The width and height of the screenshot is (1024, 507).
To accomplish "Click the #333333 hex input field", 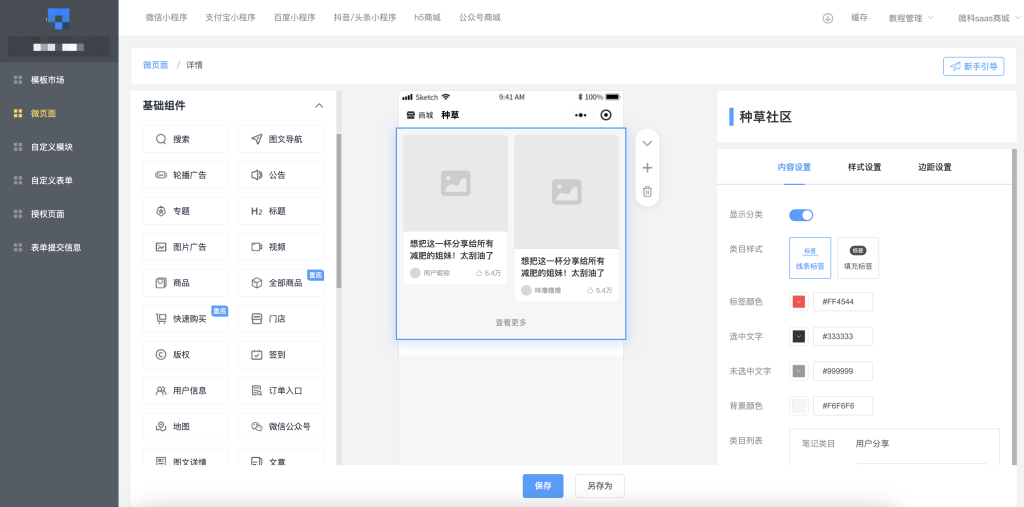I will click(842, 336).
